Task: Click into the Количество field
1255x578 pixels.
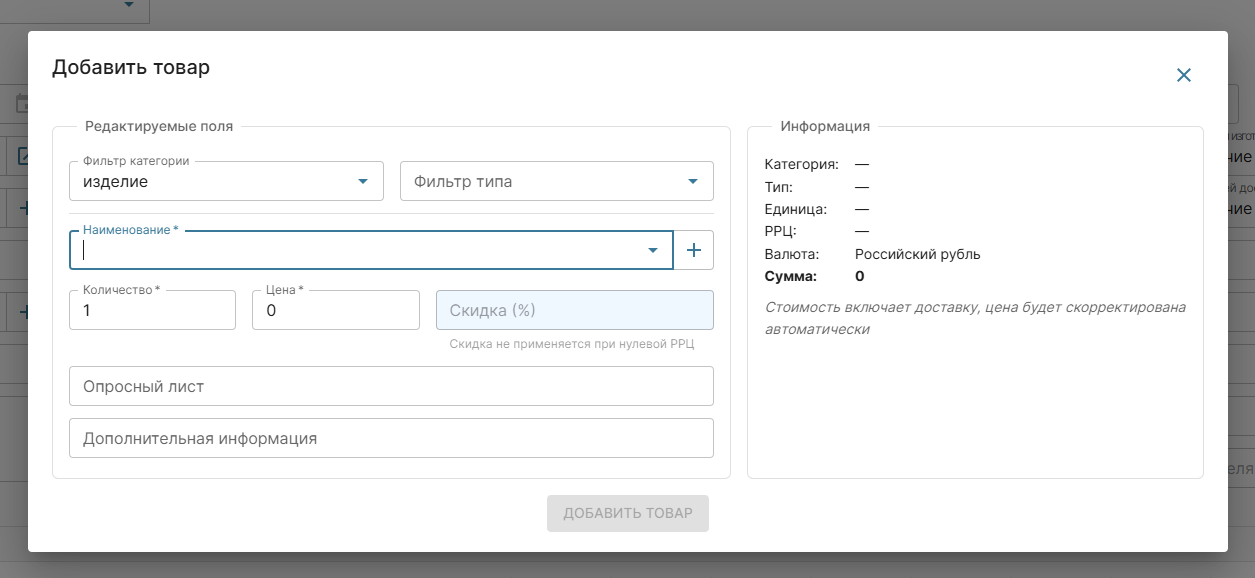Action: tap(152, 311)
